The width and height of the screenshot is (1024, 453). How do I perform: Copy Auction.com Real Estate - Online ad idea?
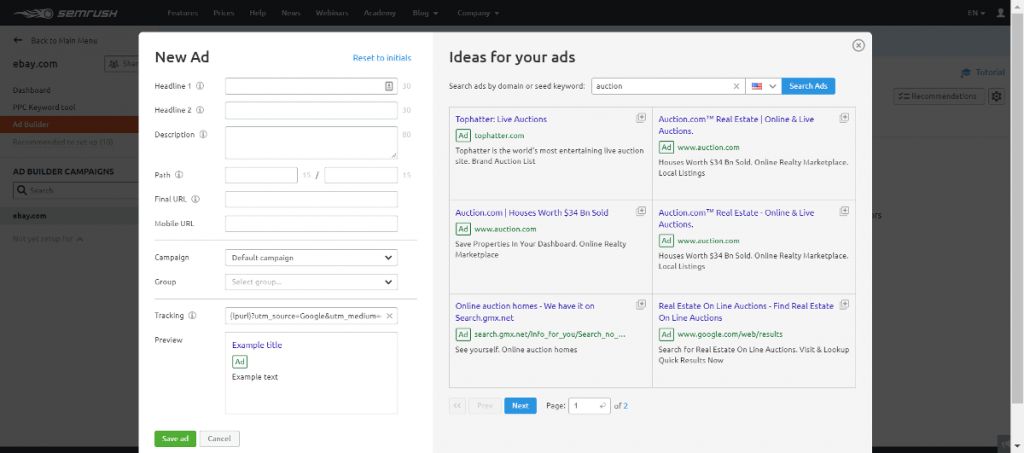pyautogui.click(x=844, y=211)
